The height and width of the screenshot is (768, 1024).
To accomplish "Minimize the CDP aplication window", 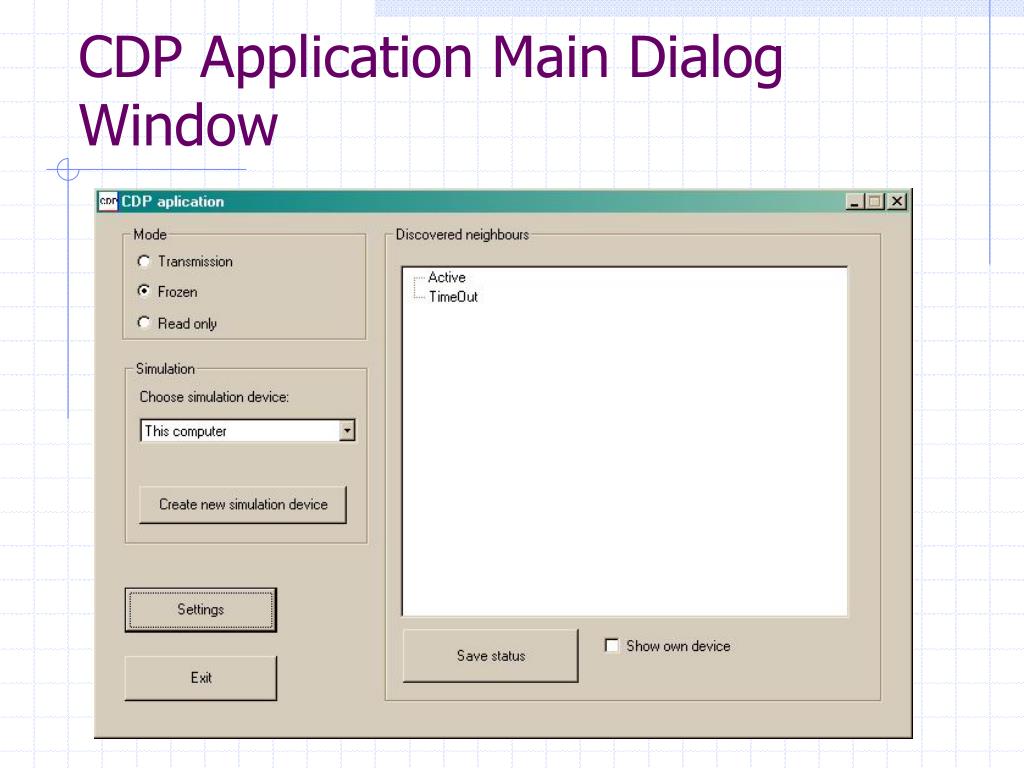I will coord(854,202).
